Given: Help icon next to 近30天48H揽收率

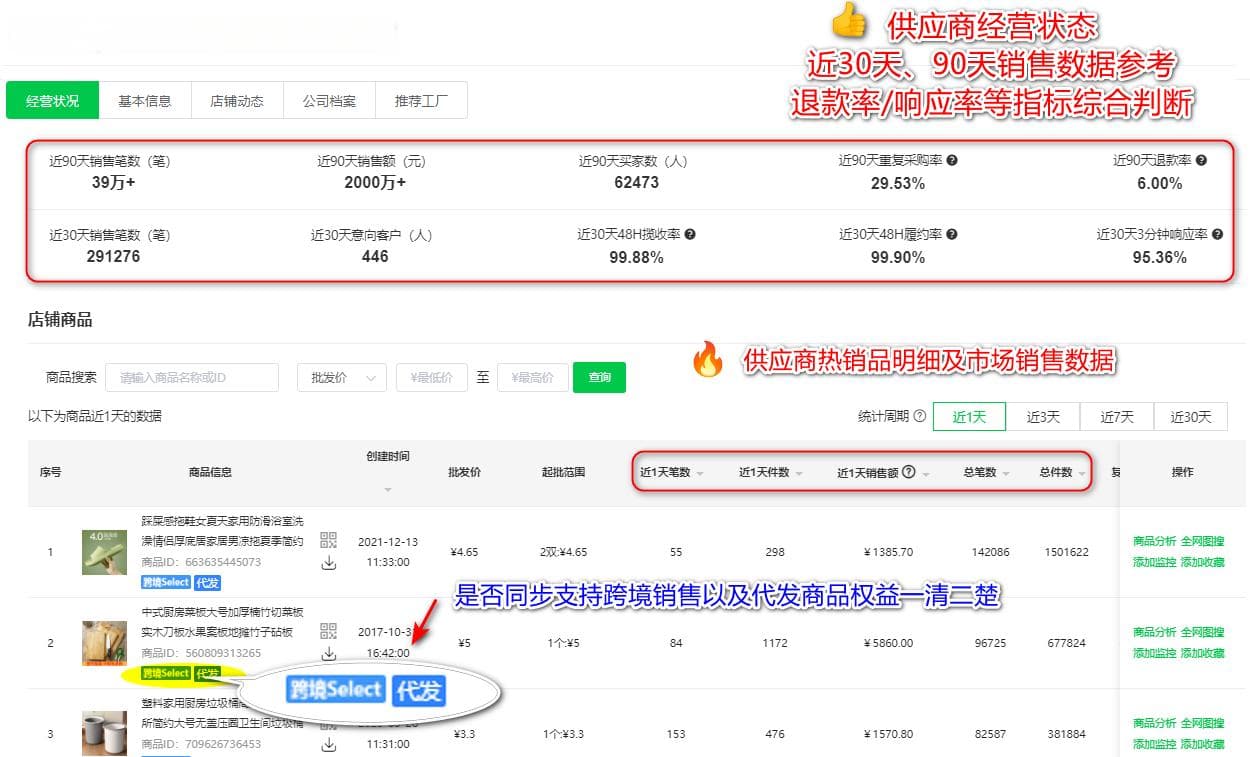Looking at the screenshot, I should [x=690, y=235].
